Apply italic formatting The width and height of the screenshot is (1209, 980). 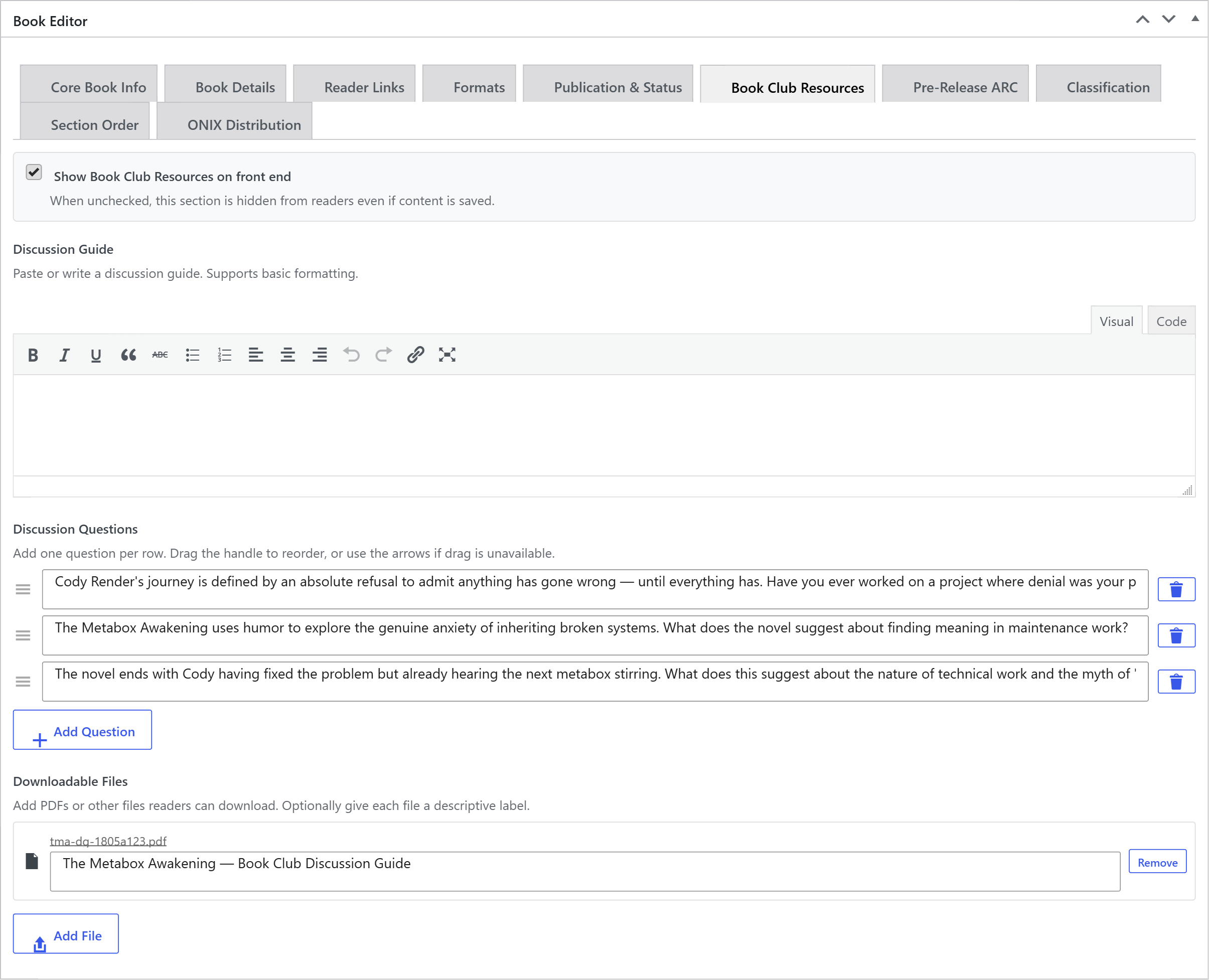[64, 355]
